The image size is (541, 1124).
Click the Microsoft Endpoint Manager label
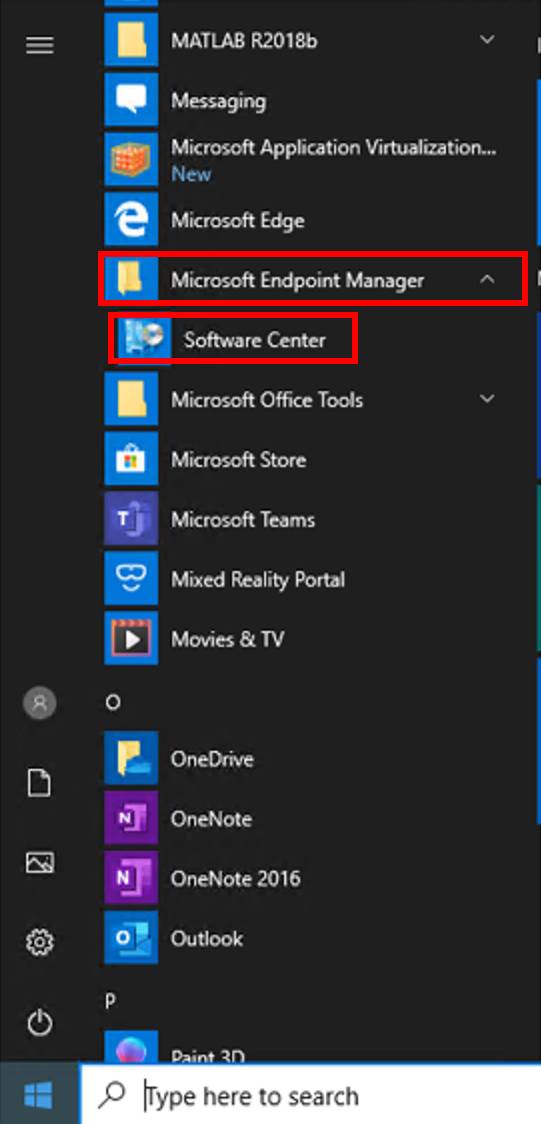coord(297,280)
